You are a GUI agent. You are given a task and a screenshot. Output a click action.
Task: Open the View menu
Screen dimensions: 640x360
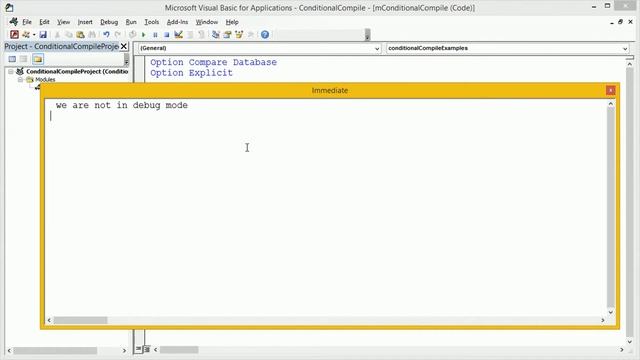pos(63,22)
